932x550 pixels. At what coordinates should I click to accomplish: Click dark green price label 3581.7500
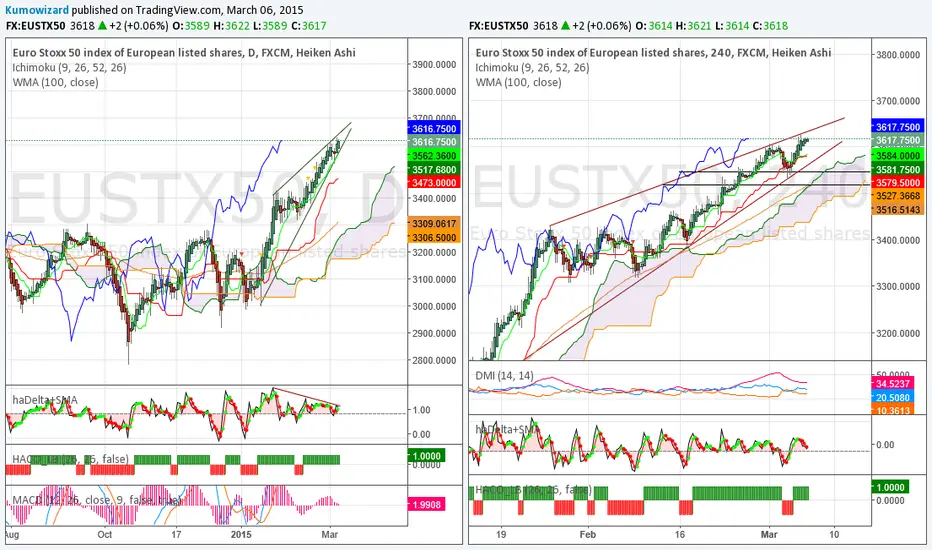point(898,169)
